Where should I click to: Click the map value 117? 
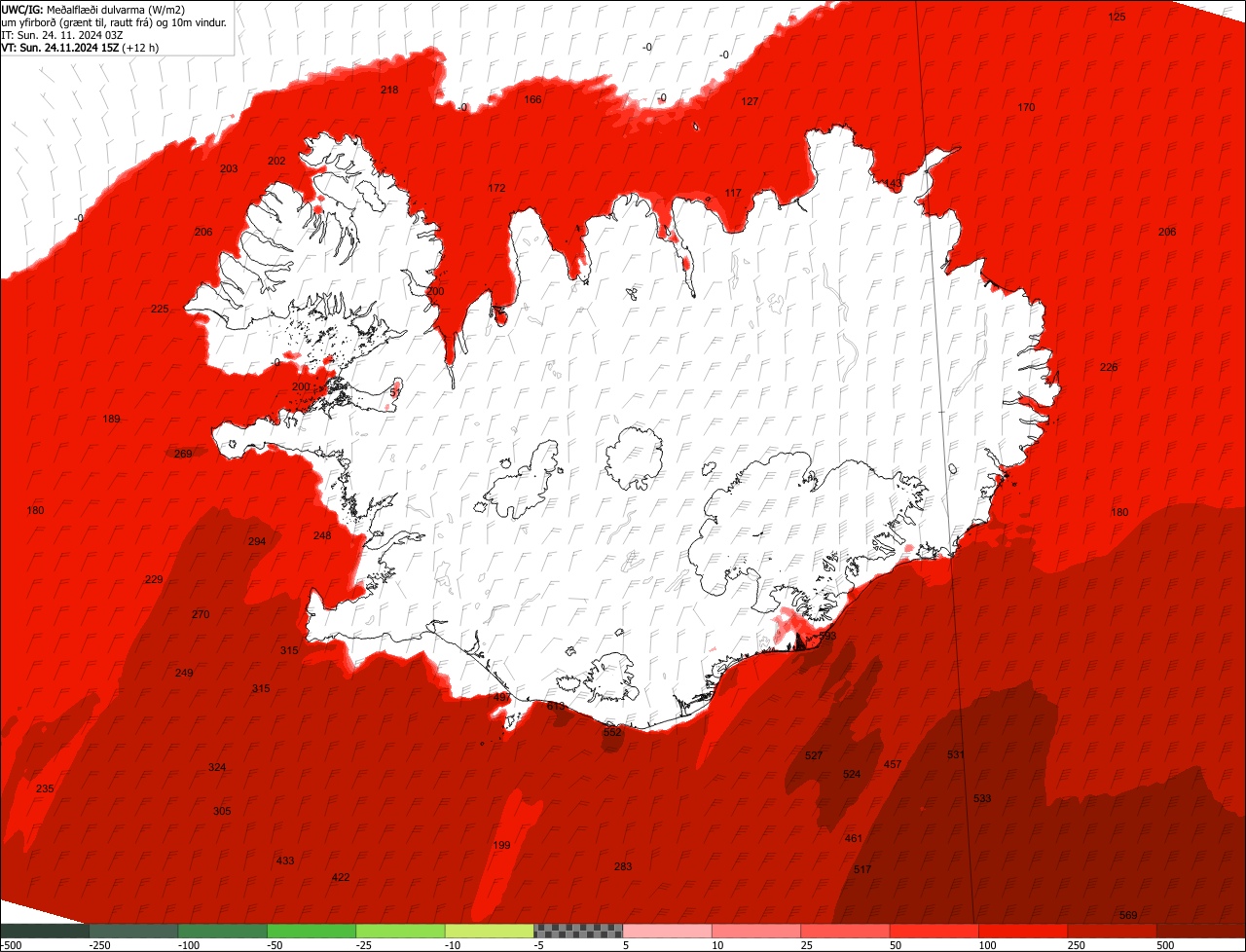(x=733, y=193)
